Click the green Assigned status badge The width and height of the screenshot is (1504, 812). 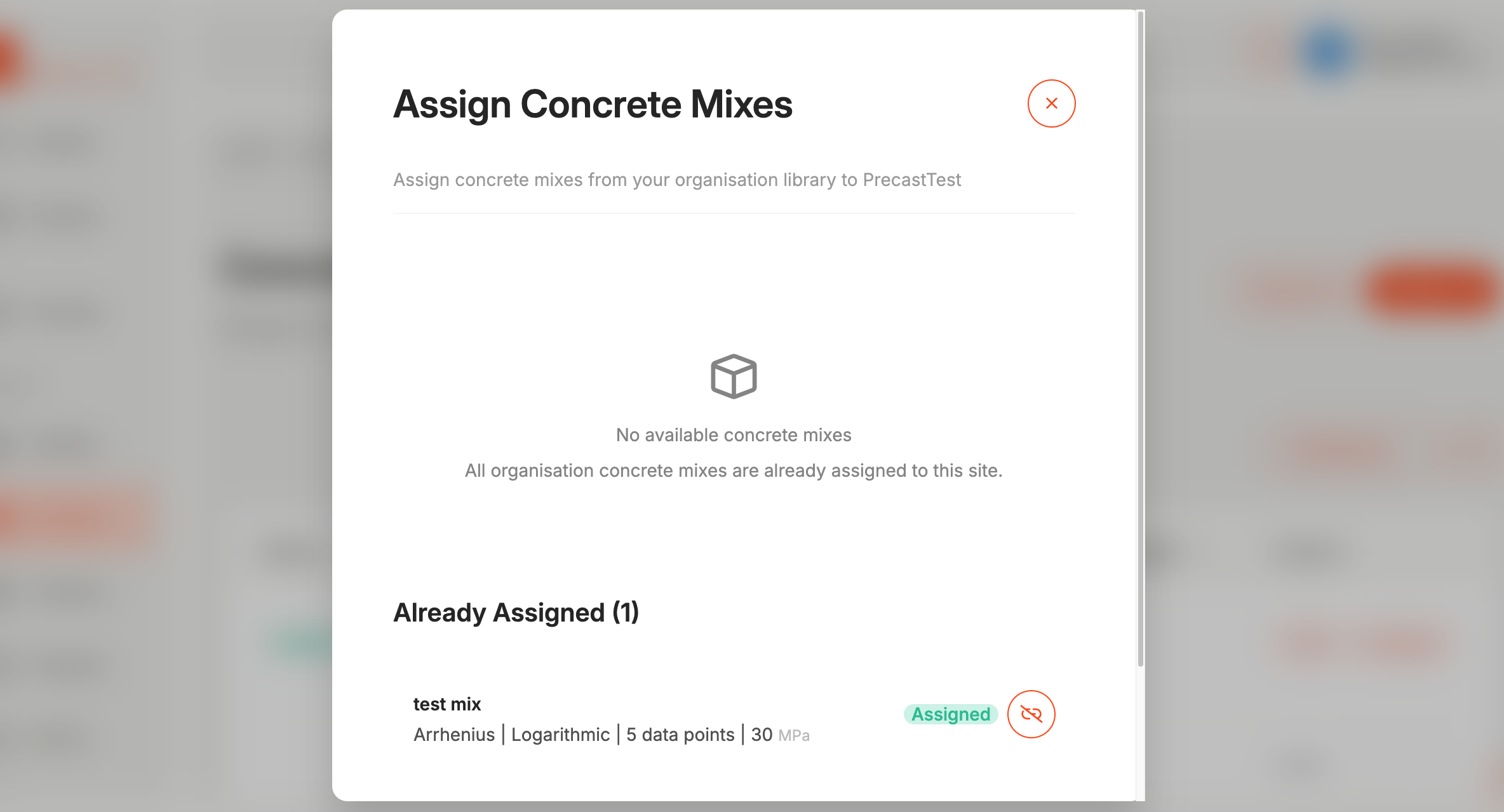click(x=950, y=714)
